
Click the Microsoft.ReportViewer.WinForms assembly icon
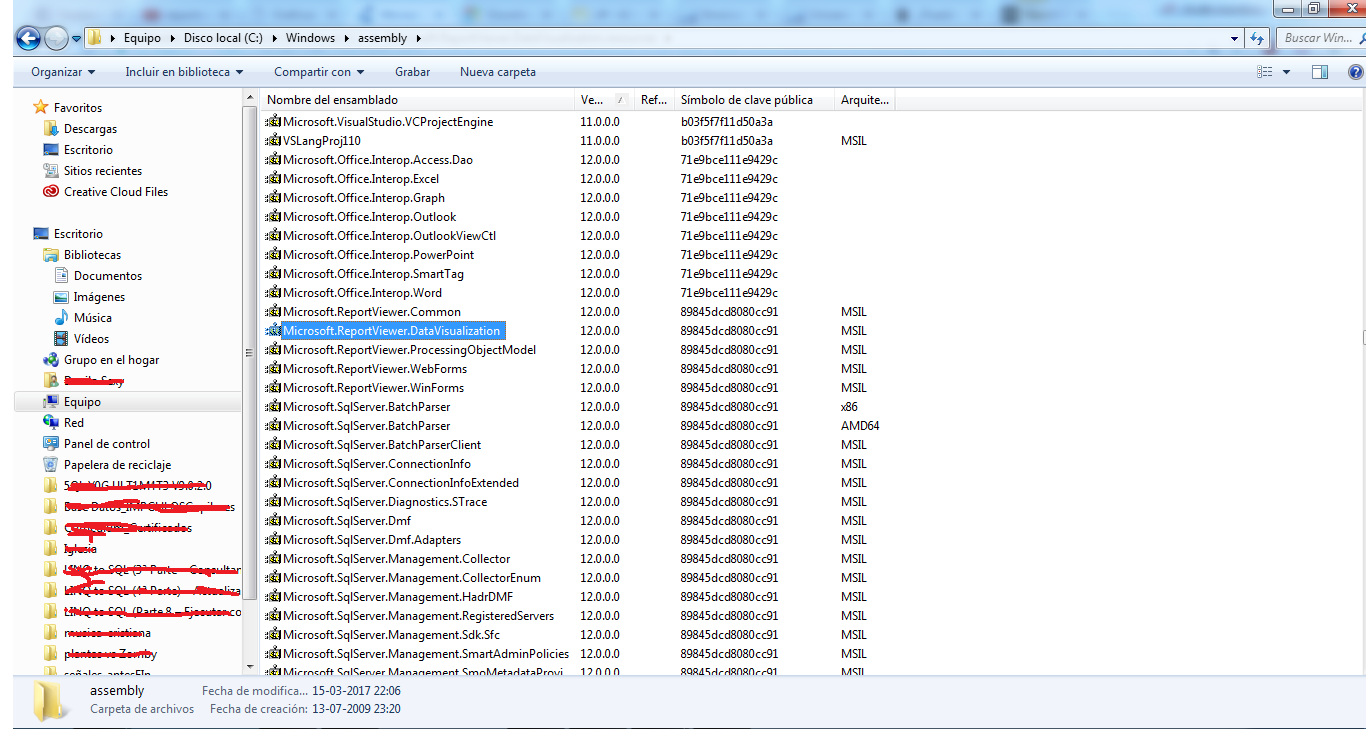coord(273,388)
